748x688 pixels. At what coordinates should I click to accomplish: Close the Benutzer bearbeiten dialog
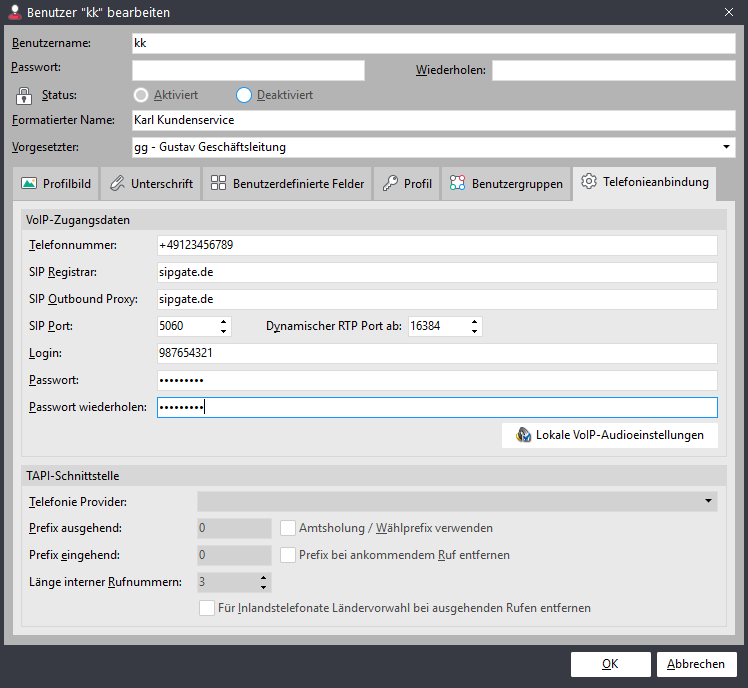[x=728, y=12]
